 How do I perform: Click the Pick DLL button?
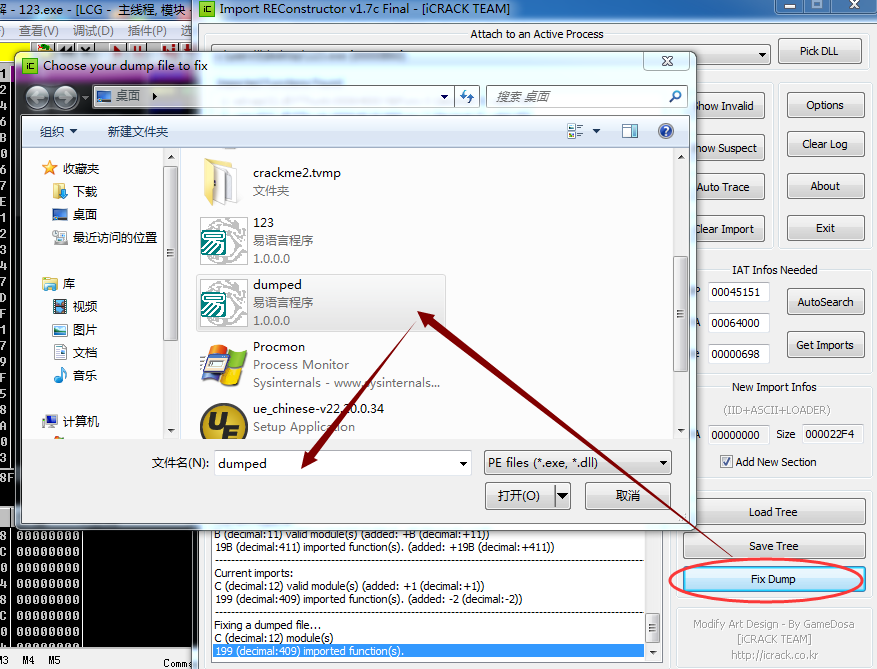[819, 51]
